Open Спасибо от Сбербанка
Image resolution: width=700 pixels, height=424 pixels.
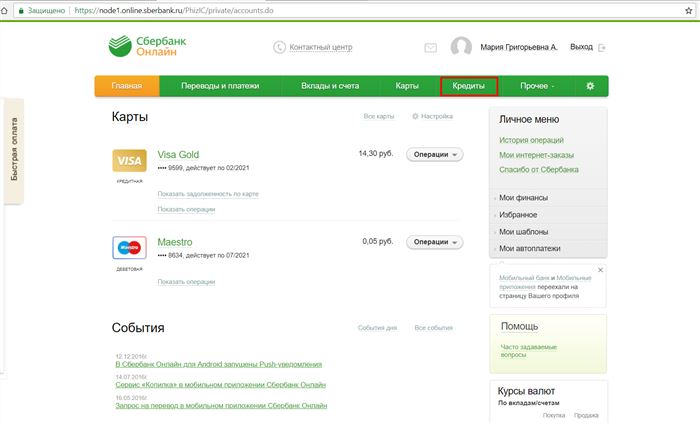[539, 170]
